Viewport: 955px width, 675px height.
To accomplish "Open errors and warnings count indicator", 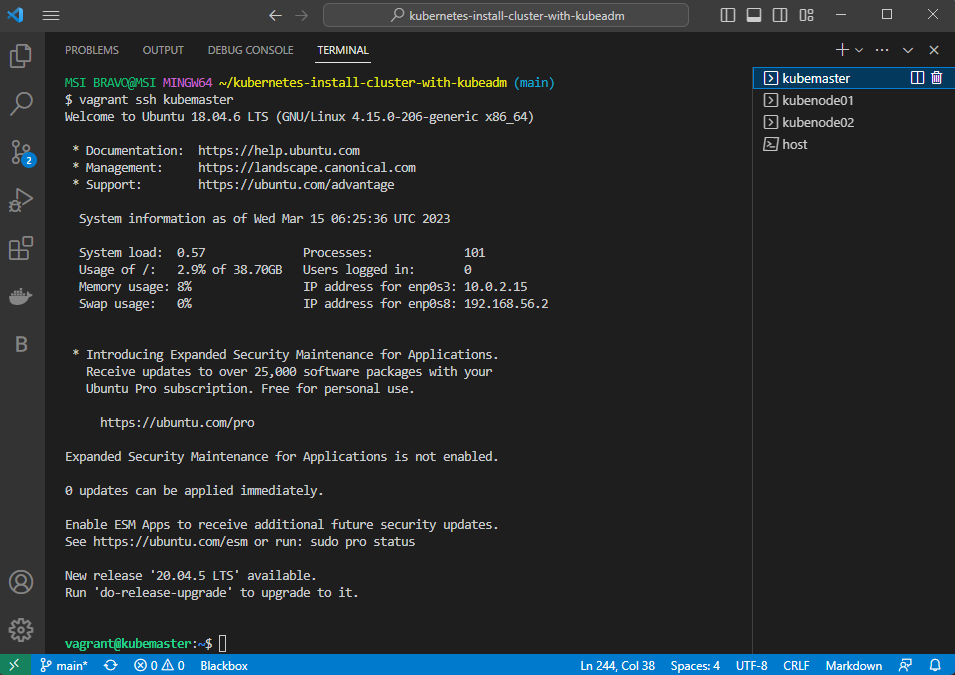I will (160, 665).
